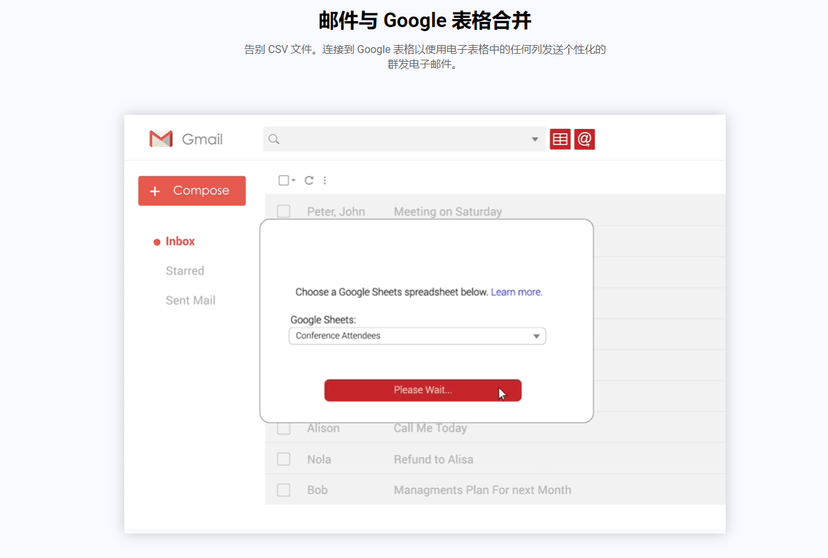The width and height of the screenshot is (828, 558).
Task: Click inside the Gmail search field
Action: 404,139
